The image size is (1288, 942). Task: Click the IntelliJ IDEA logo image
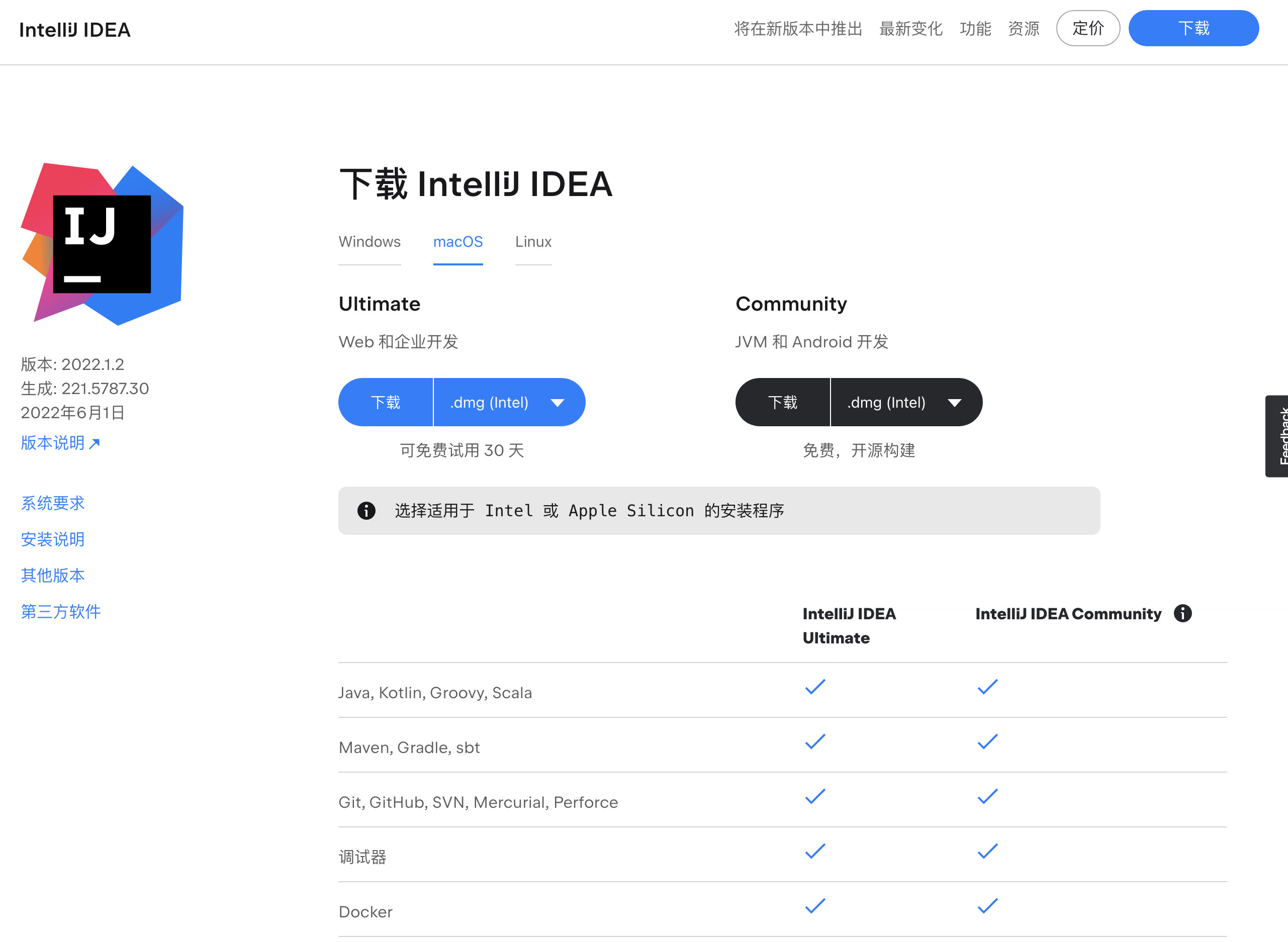click(102, 243)
